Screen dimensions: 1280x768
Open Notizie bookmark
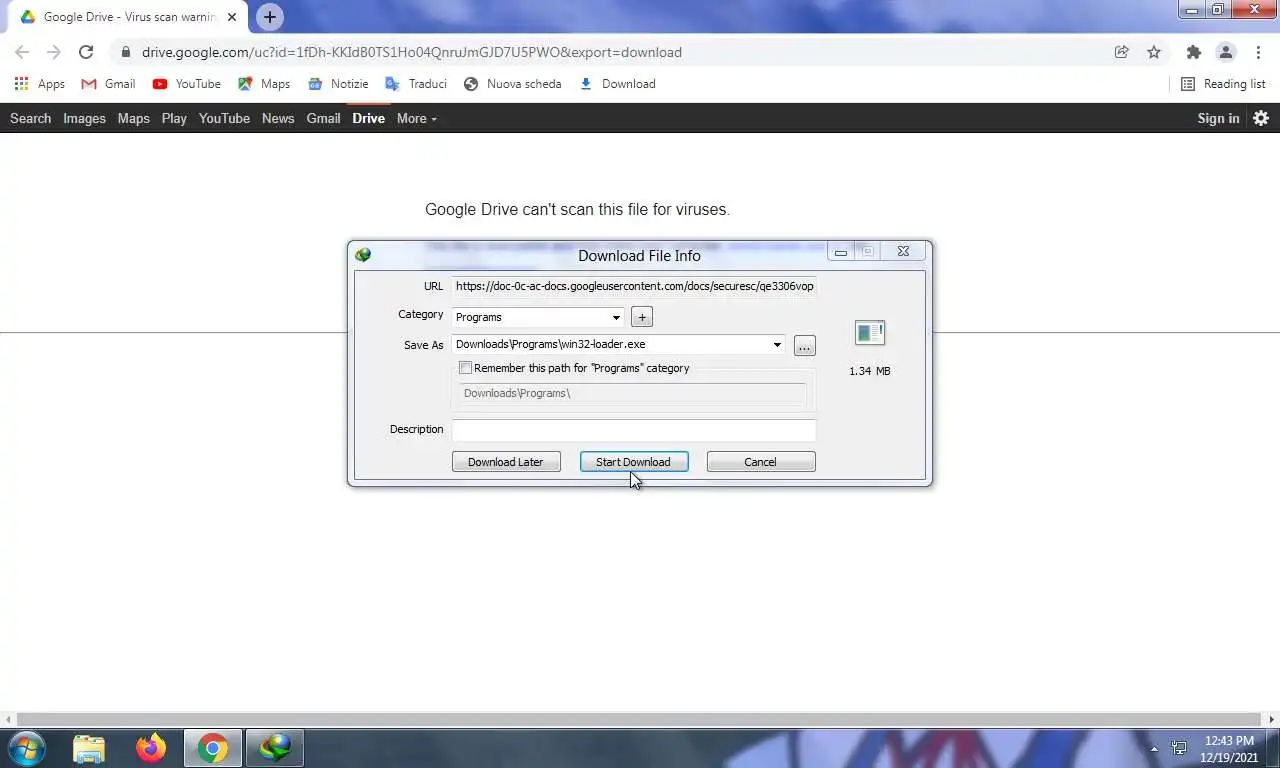click(x=339, y=84)
